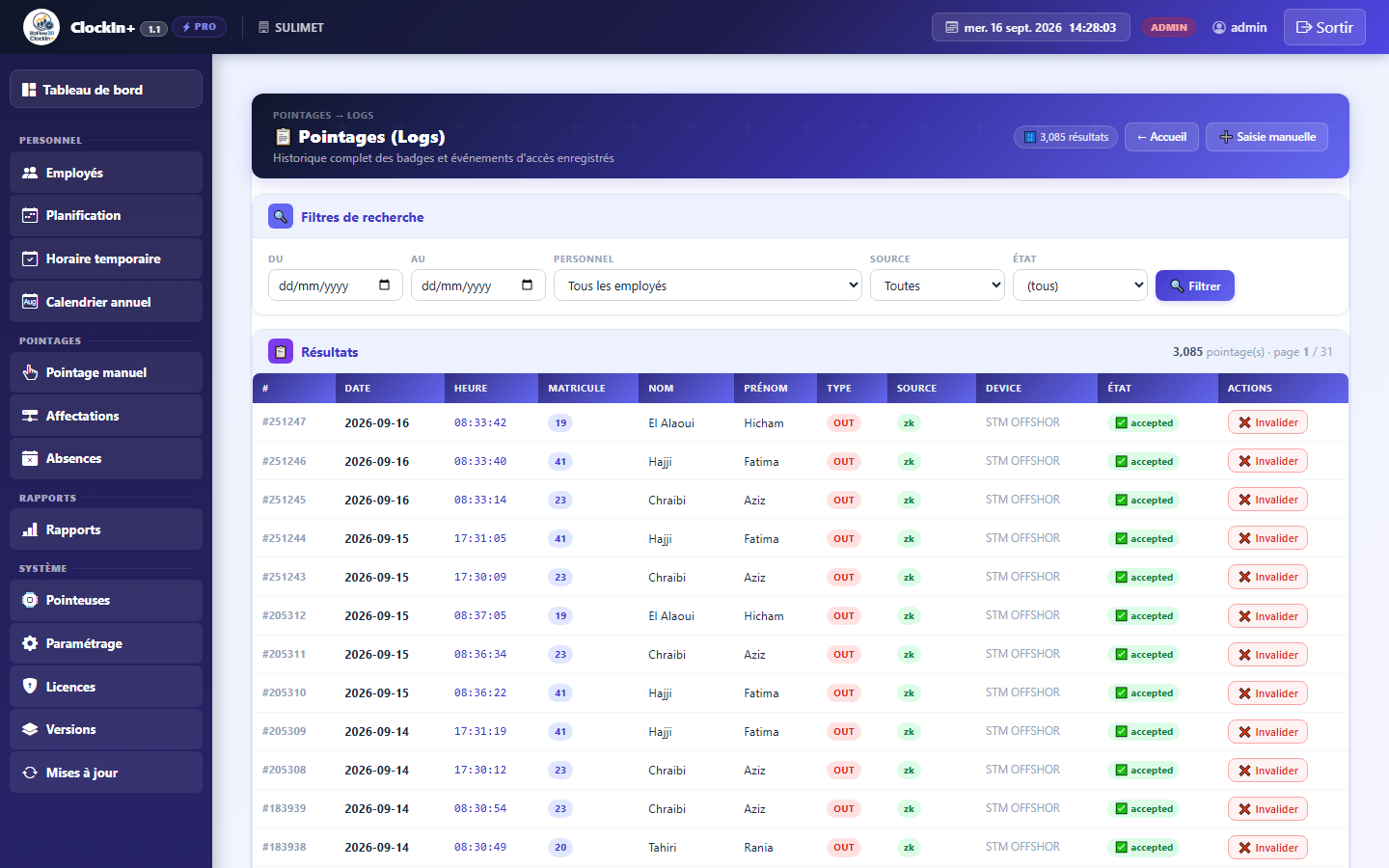This screenshot has height=868, width=1389.
Task: Click the PRO lightning badge
Action: point(200,27)
